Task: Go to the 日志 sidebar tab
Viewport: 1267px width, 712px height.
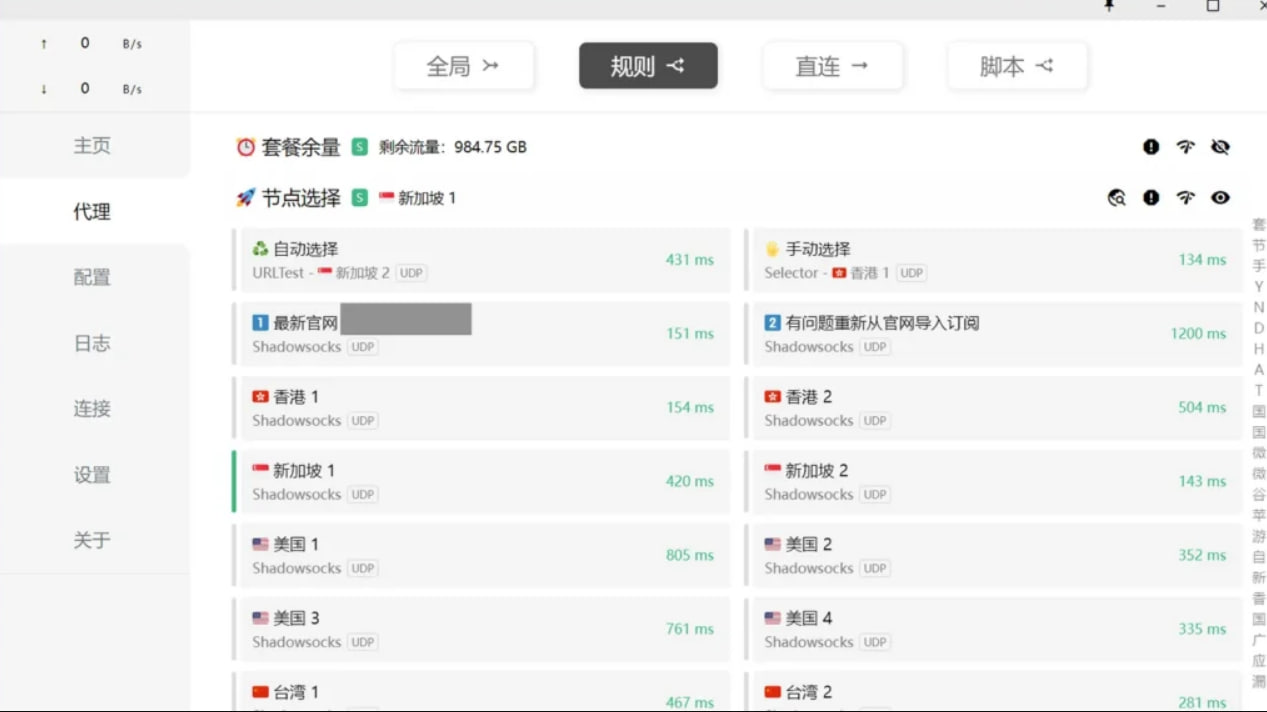Action: tap(92, 343)
